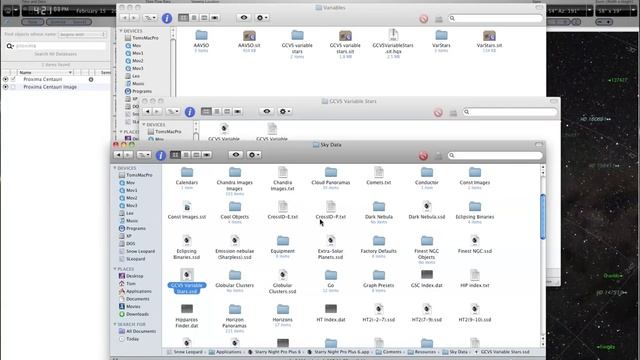This screenshot has width=640, height=360.
Task: Click the search field in Sky Data window
Action: pos(495,155)
